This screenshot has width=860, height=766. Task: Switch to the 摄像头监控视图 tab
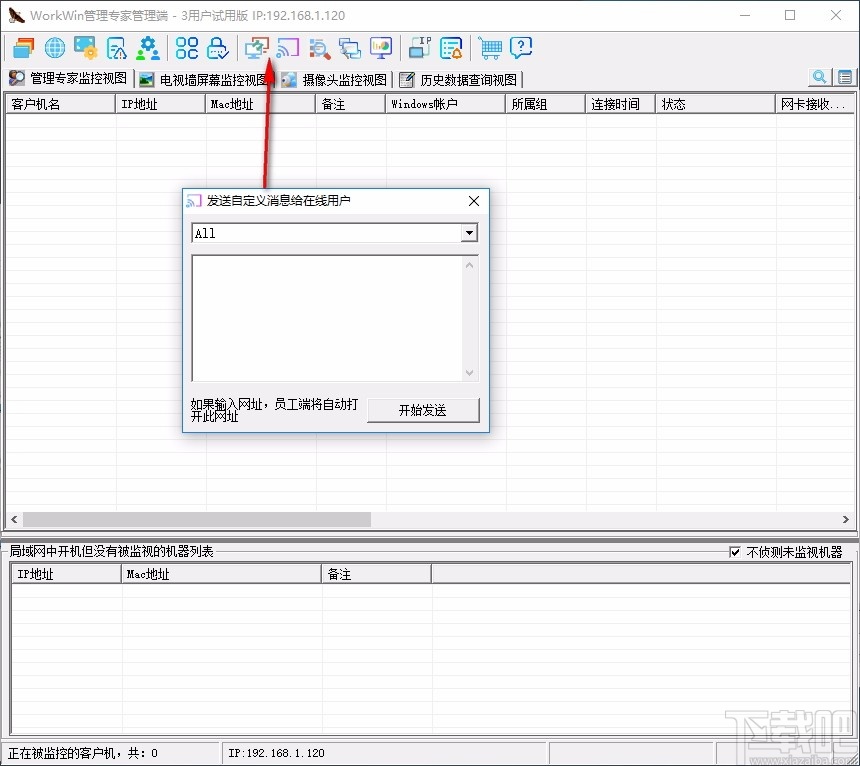[x=345, y=79]
